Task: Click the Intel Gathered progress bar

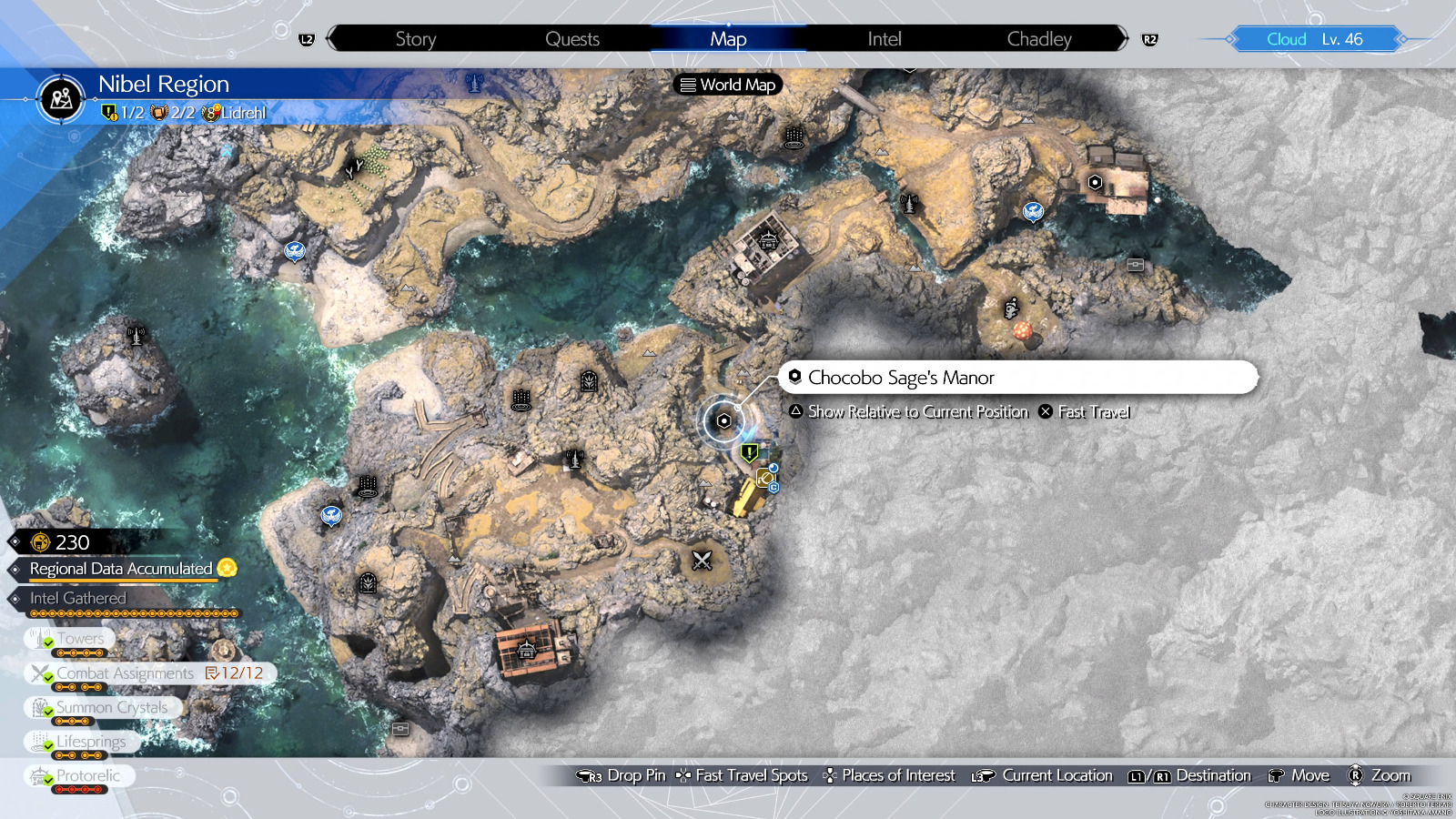Action: click(134, 613)
